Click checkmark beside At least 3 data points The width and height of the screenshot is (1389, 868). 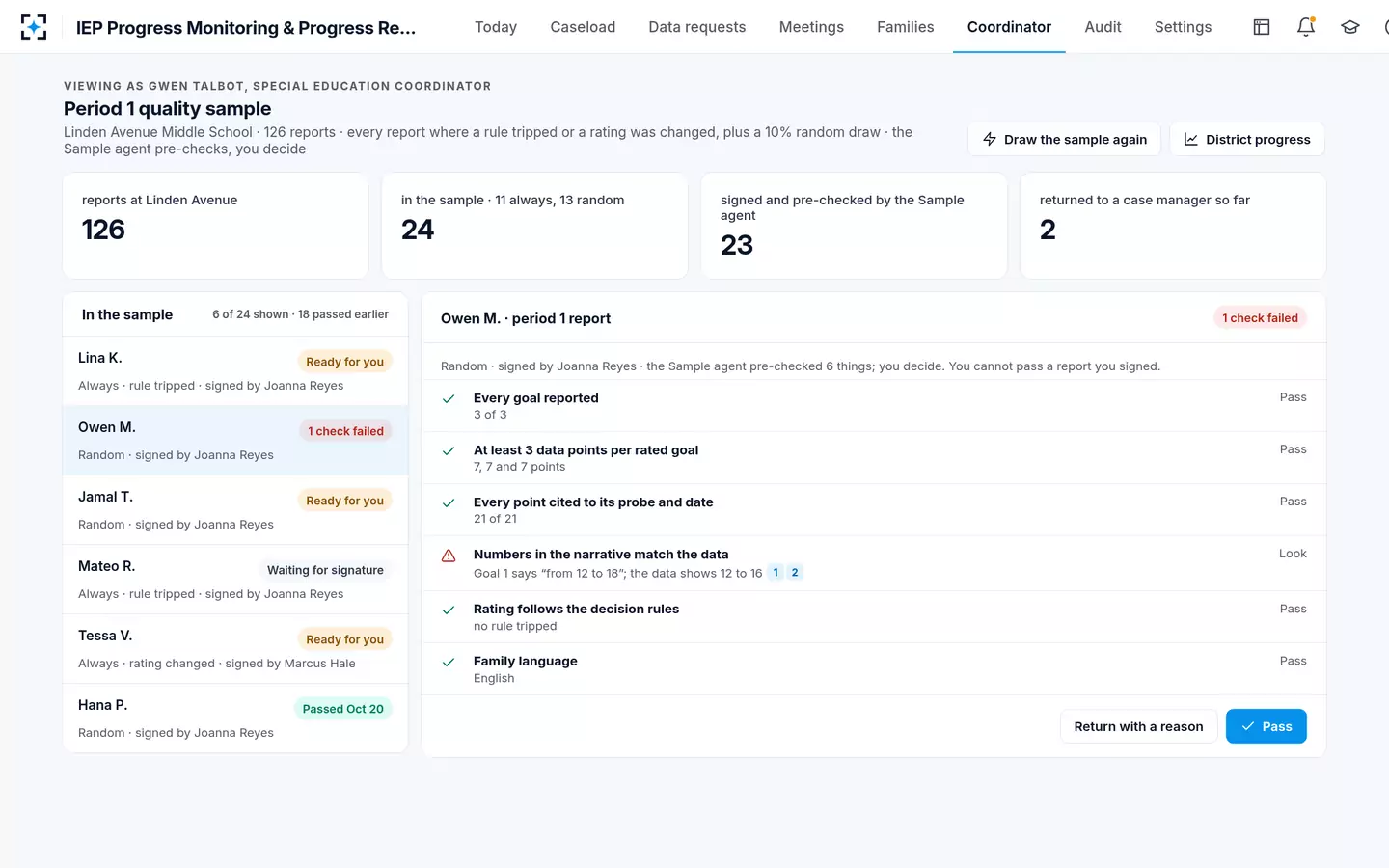click(449, 450)
